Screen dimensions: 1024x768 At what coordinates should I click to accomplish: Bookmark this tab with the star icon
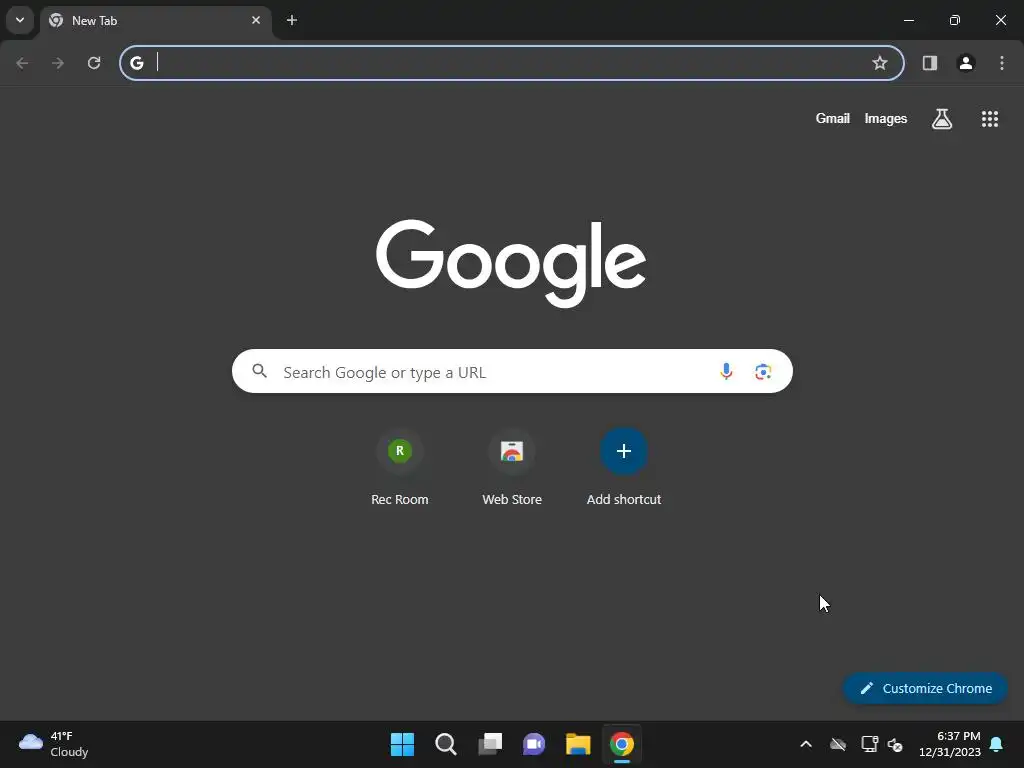tap(880, 63)
